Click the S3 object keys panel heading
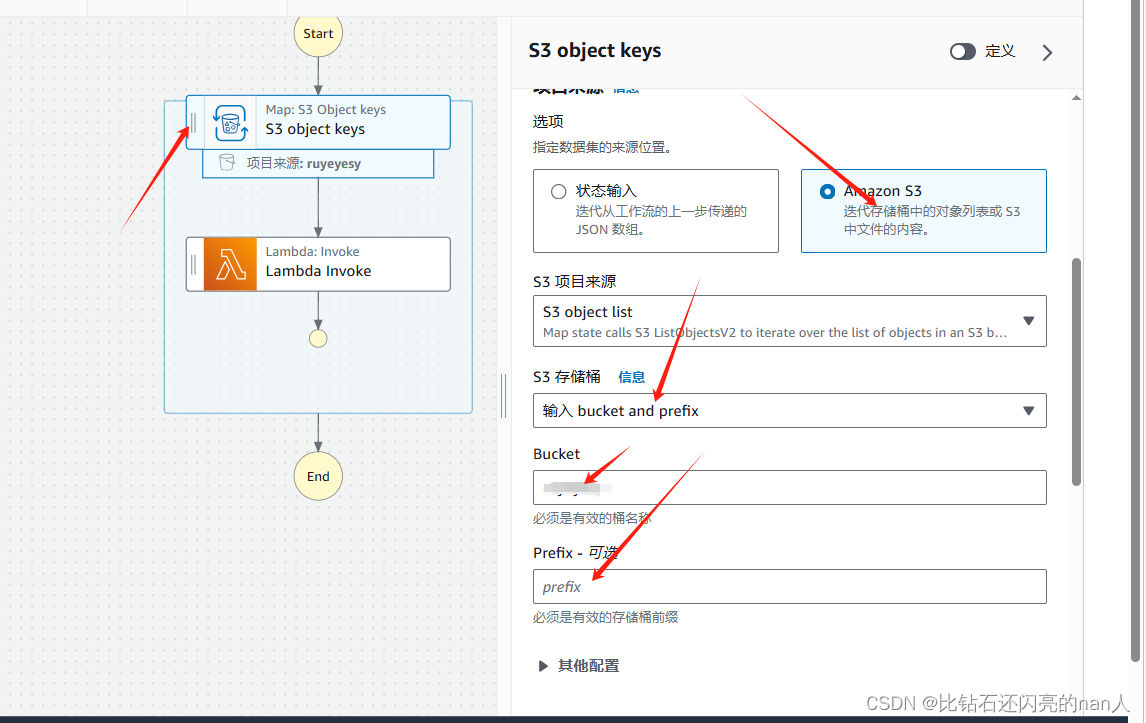Screen dimensions: 1146x723 (x=595, y=50)
